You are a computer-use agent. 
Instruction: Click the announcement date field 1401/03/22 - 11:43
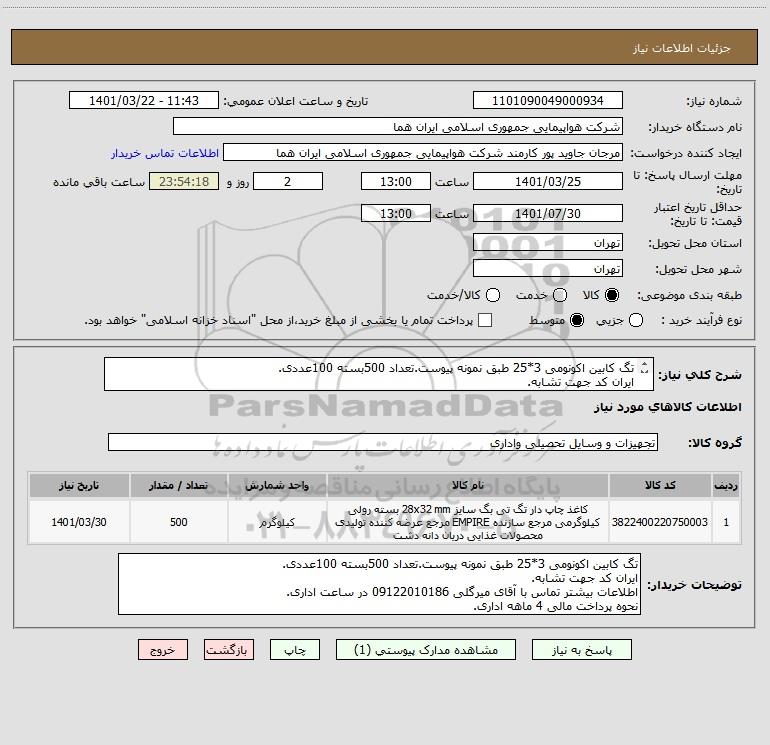pyautogui.click(x=144, y=101)
